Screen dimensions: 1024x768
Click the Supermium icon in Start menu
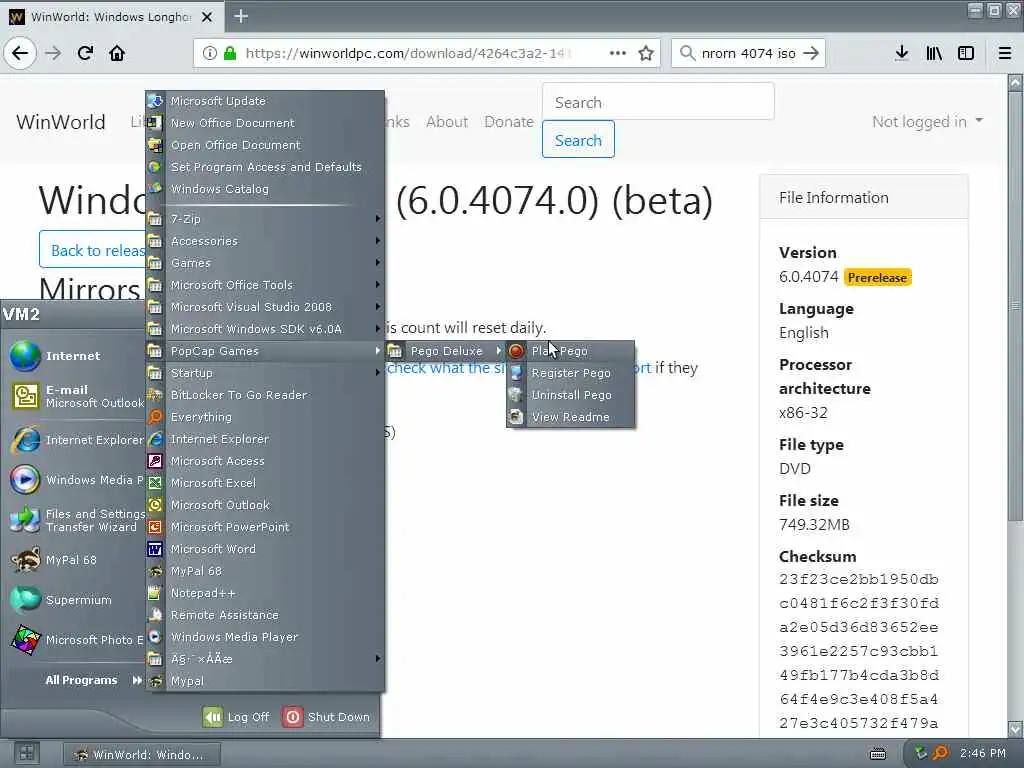tap(25, 600)
